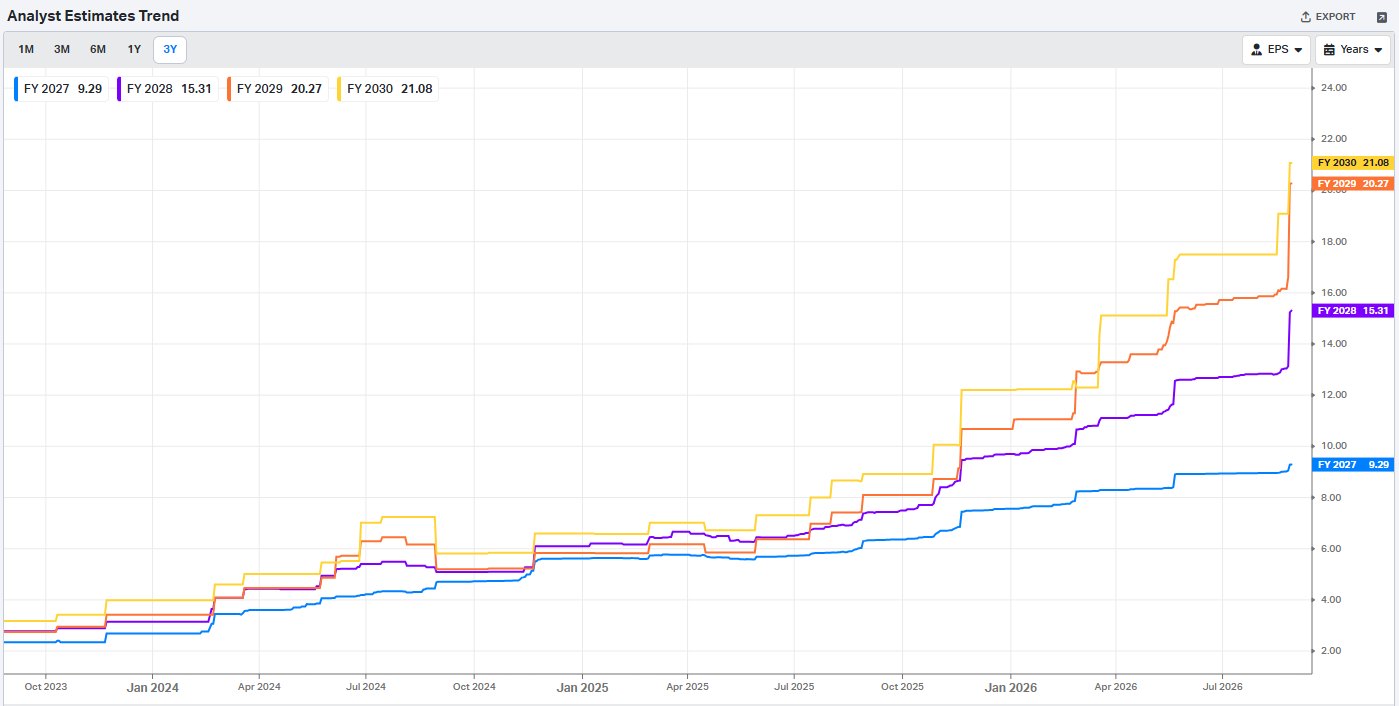The width and height of the screenshot is (1399, 706).
Task: Click the Analyst Estimates Trend title
Action: pos(93,17)
